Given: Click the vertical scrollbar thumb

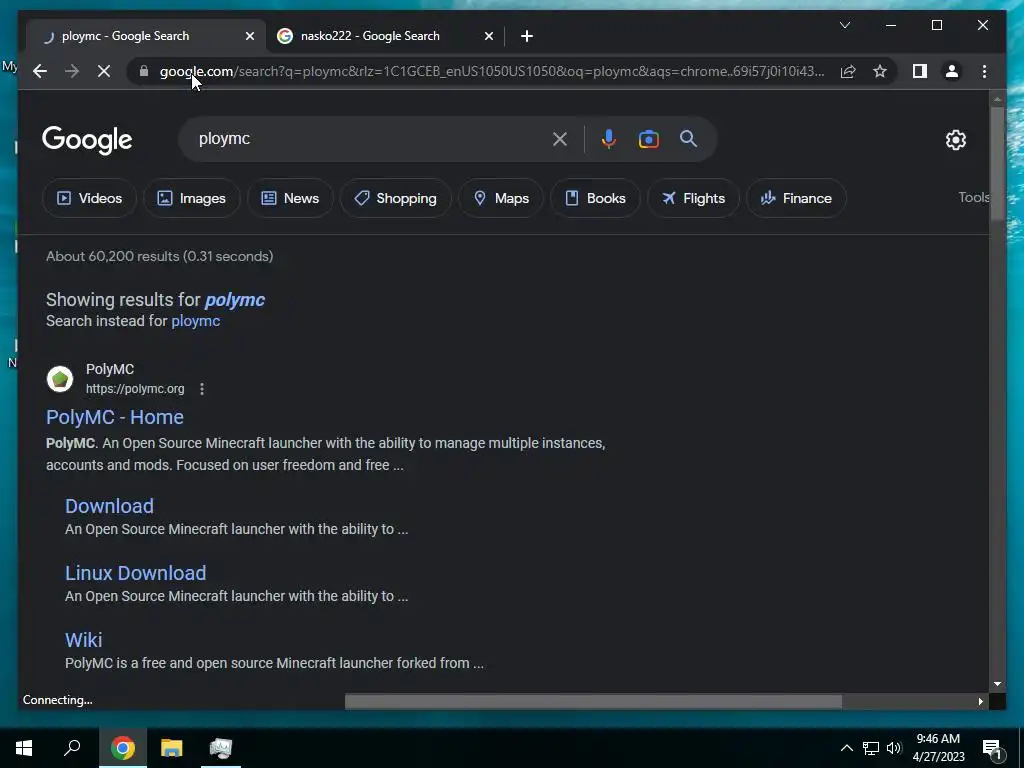Looking at the screenshot, I should (x=997, y=163).
